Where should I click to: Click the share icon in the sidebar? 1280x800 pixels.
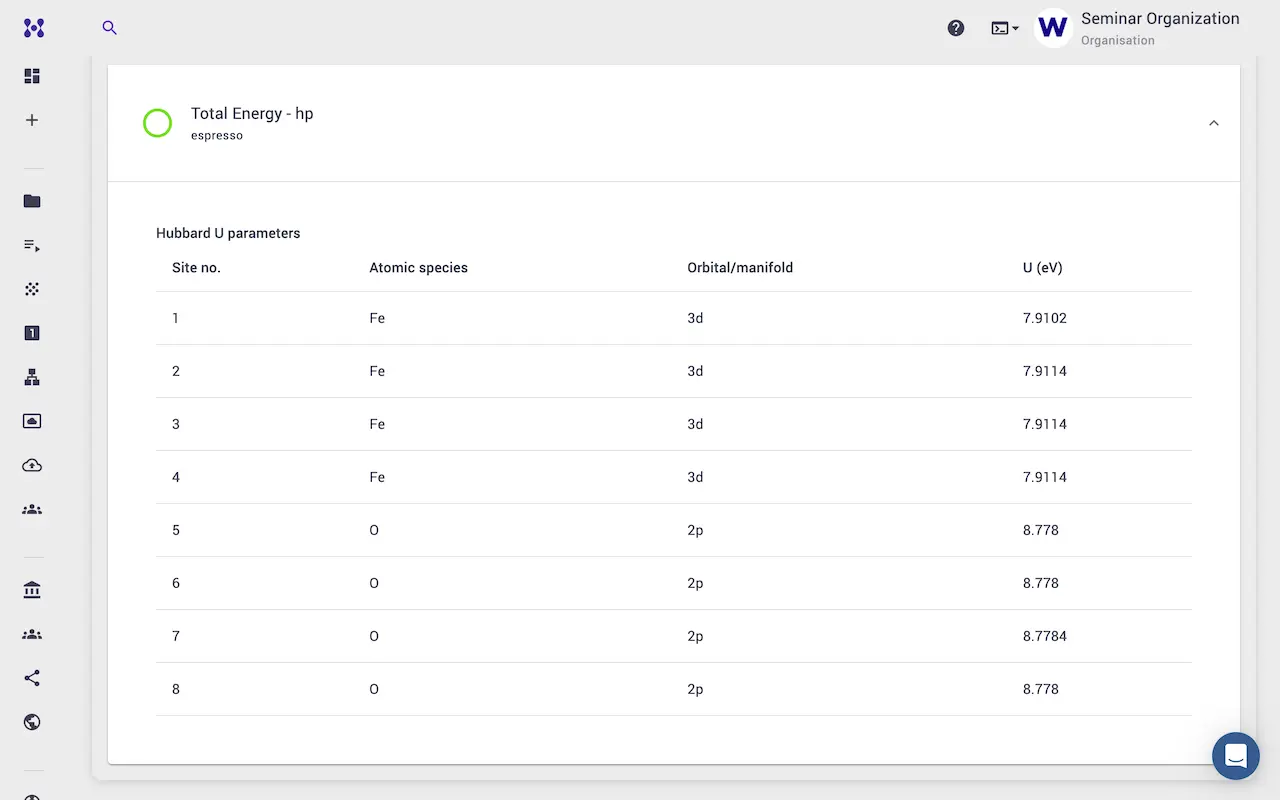(x=31, y=678)
